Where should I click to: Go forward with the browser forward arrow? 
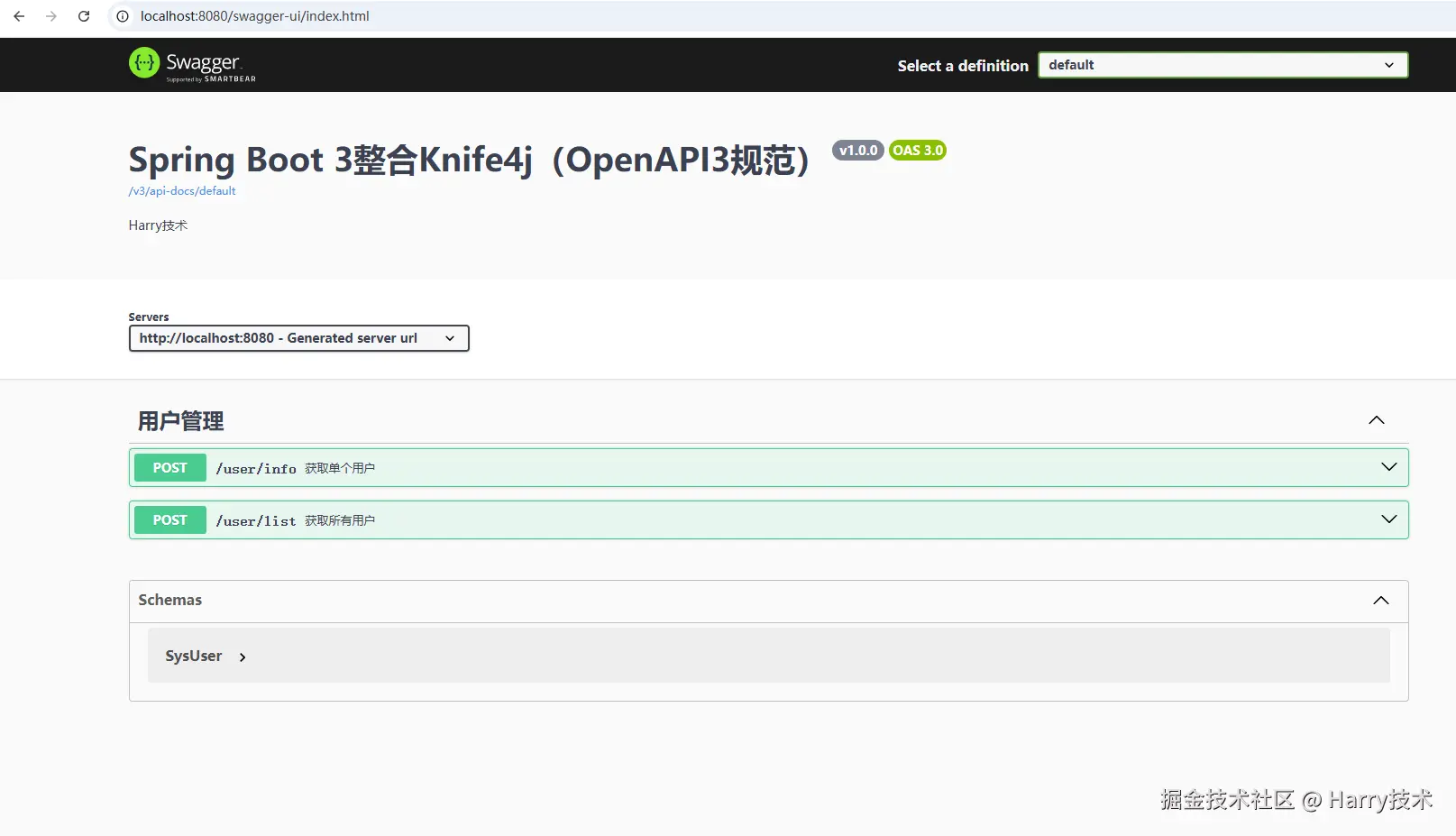click(51, 16)
